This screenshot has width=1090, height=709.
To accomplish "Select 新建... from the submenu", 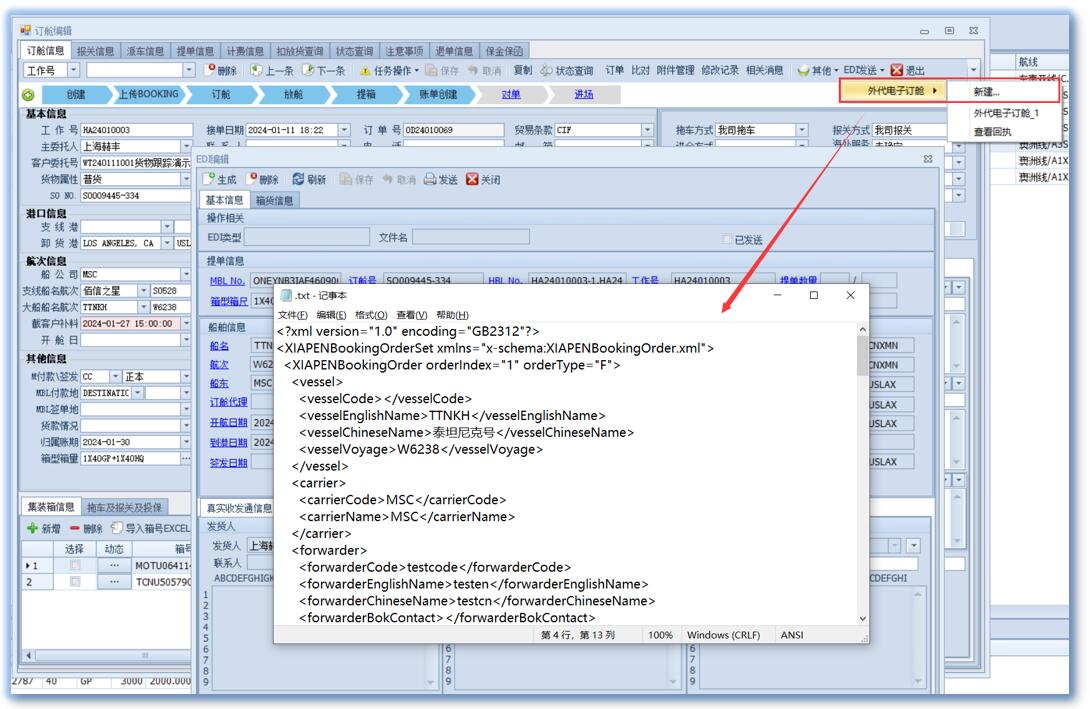I will click(x=986, y=92).
